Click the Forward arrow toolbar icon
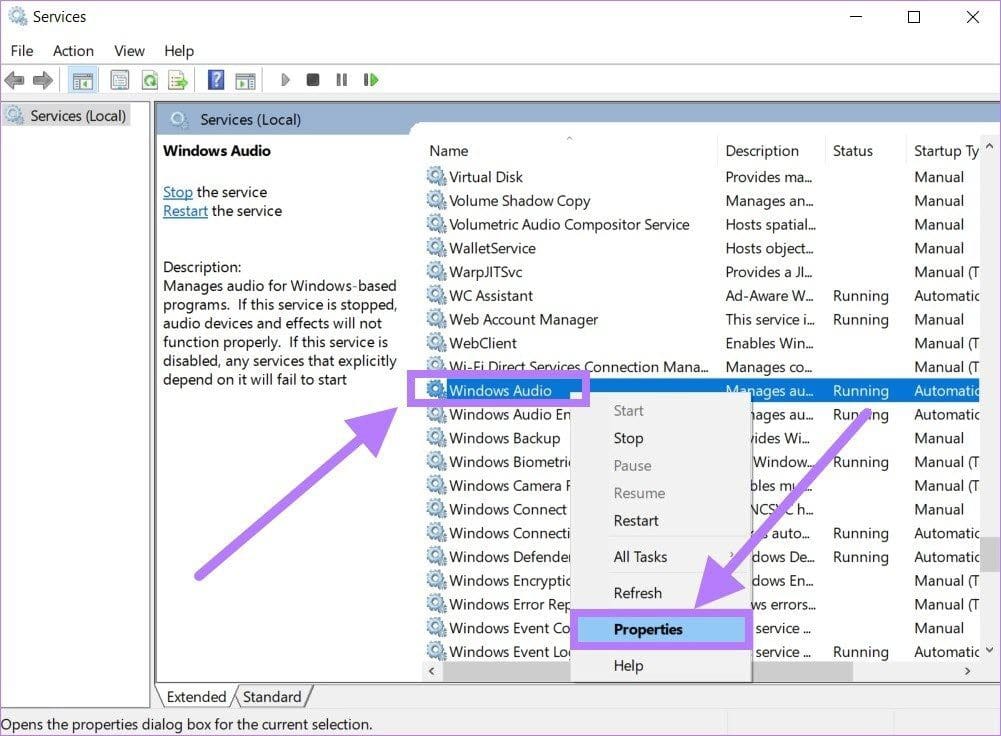 click(x=42, y=80)
